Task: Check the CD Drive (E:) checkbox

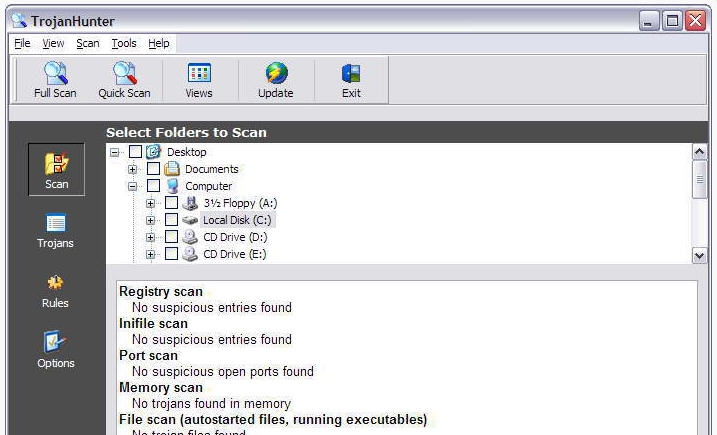Action: [x=171, y=253]
